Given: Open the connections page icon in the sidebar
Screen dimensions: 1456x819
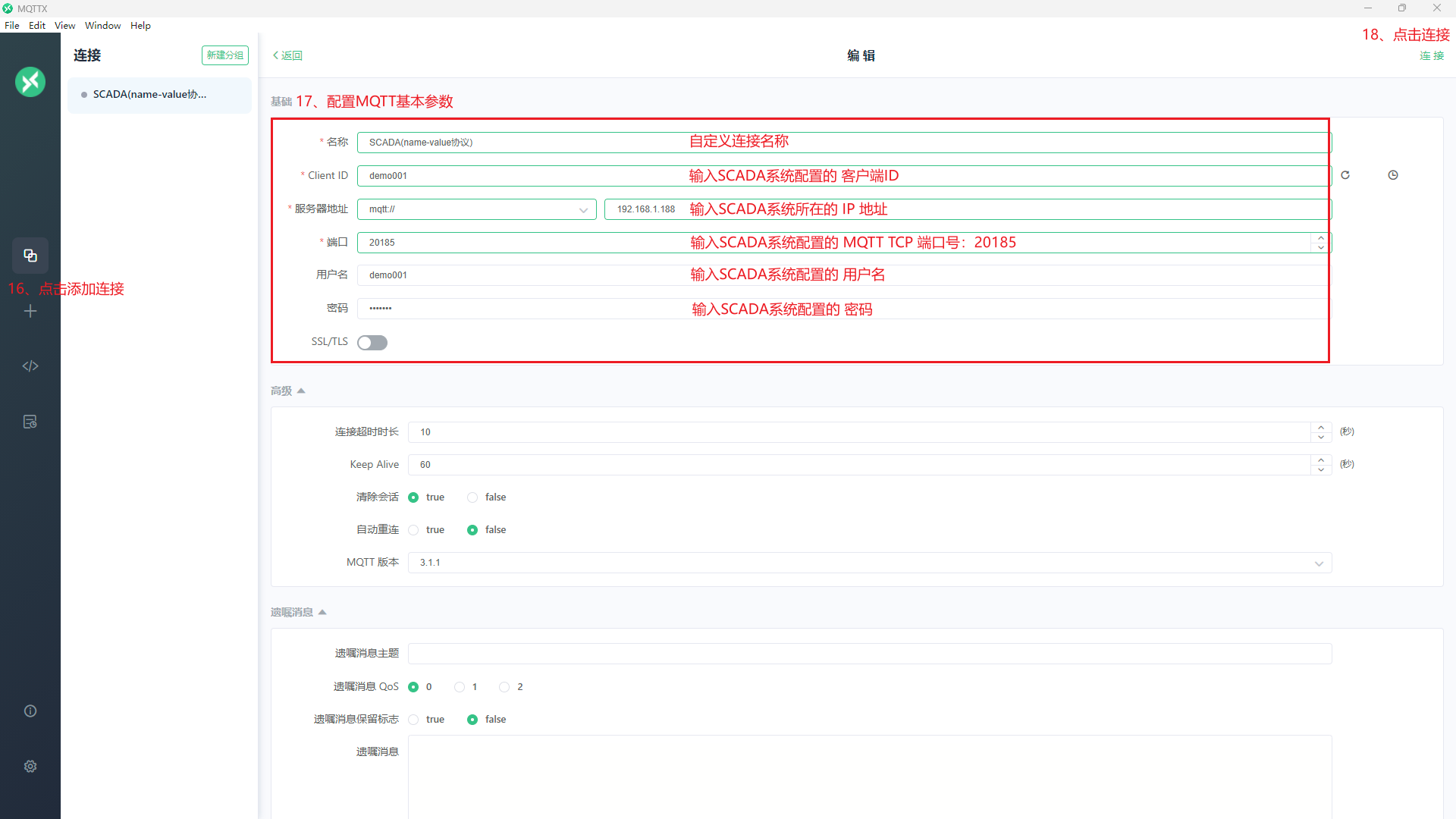Looking at the screenshot, I should click(x=30, y=256).
